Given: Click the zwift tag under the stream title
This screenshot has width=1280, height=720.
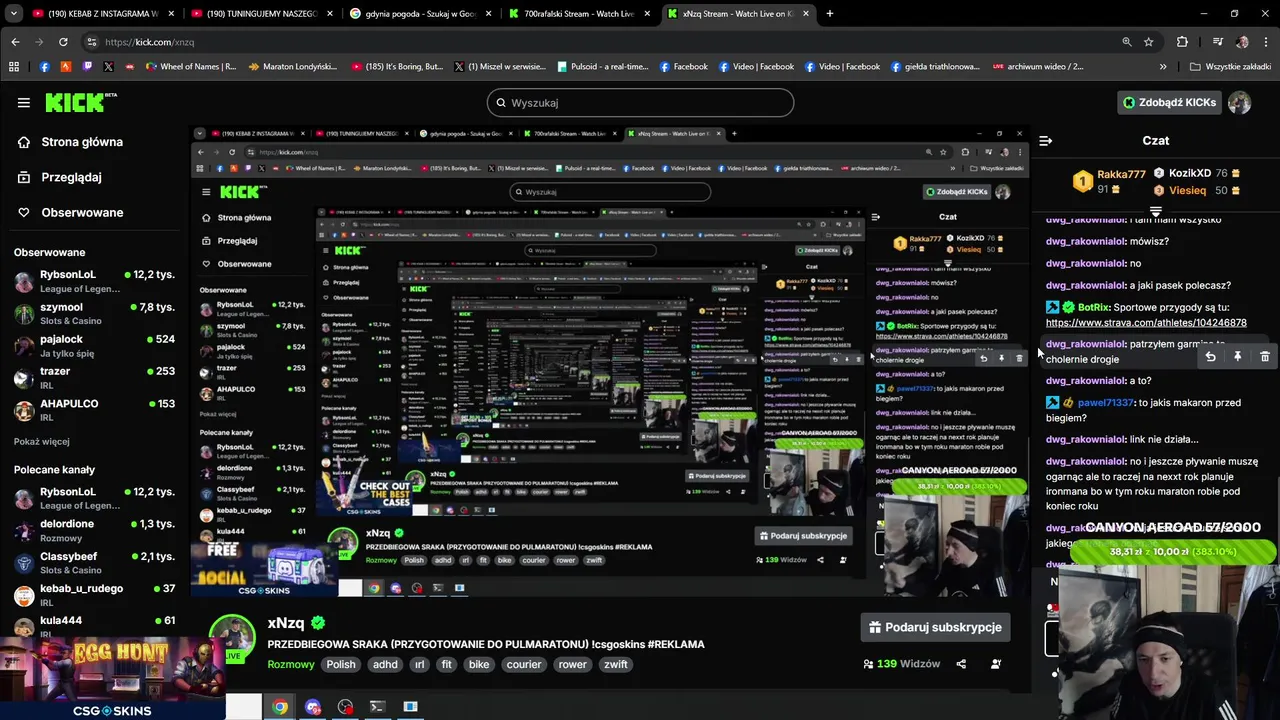Looking at the screenshot, I should point(616,664).
